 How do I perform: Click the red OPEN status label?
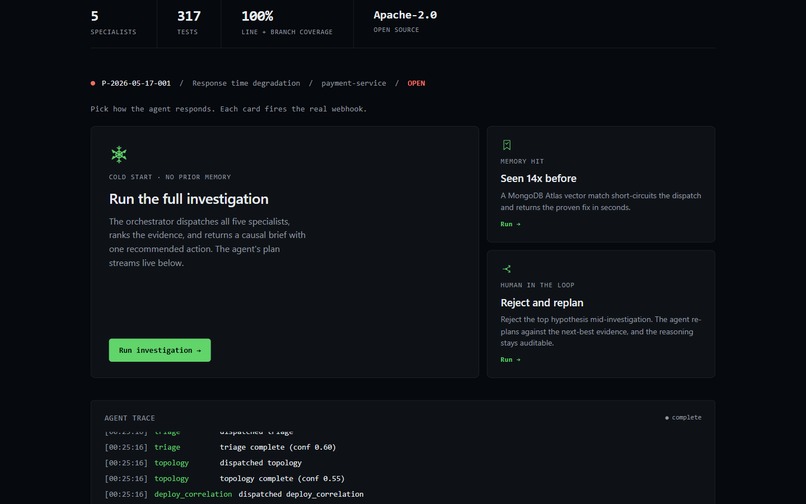416,83
